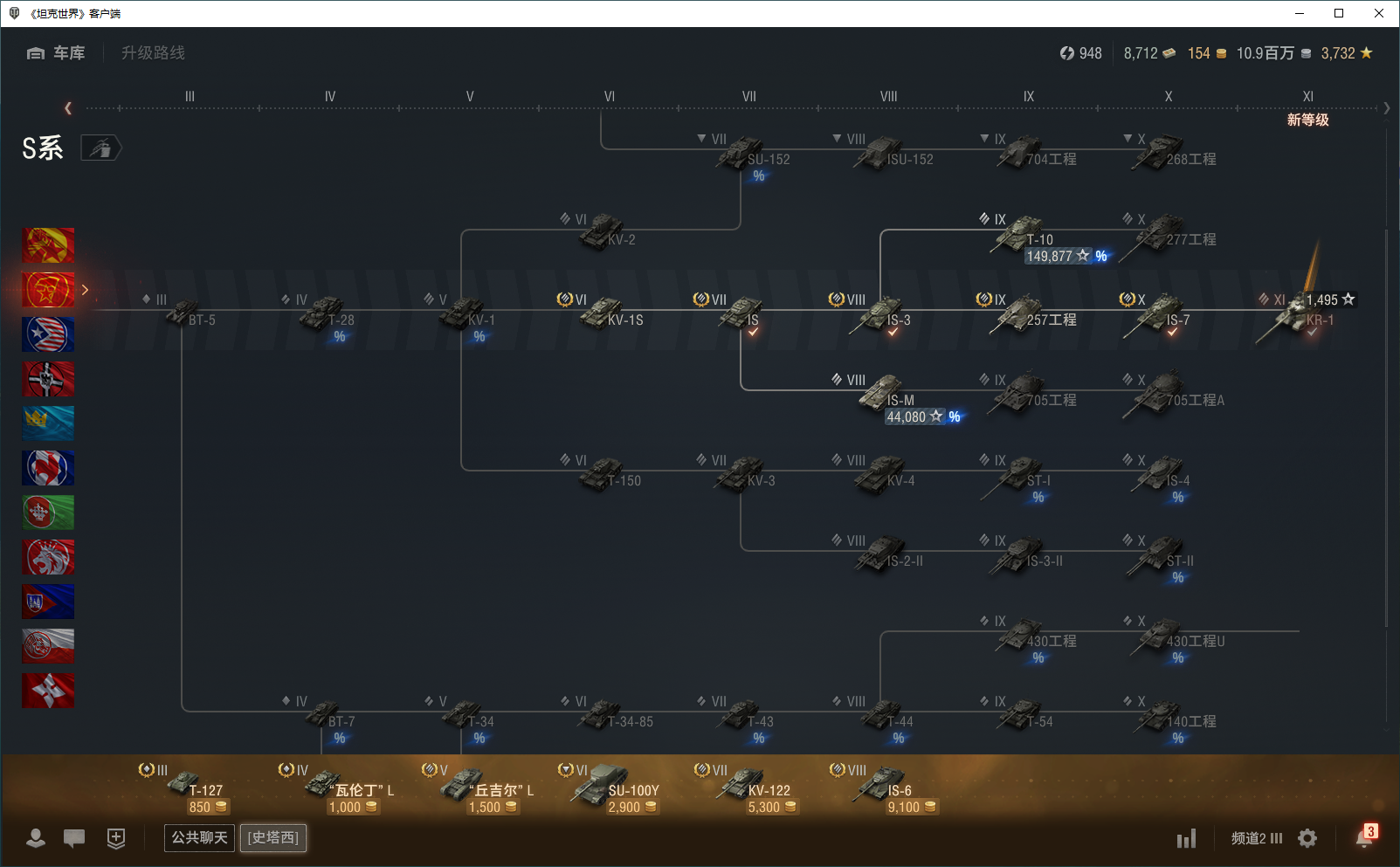Toggle the 公共聊天 chat channel
The height and width of the screenshot is (867, 1400).
coord(199,838)
